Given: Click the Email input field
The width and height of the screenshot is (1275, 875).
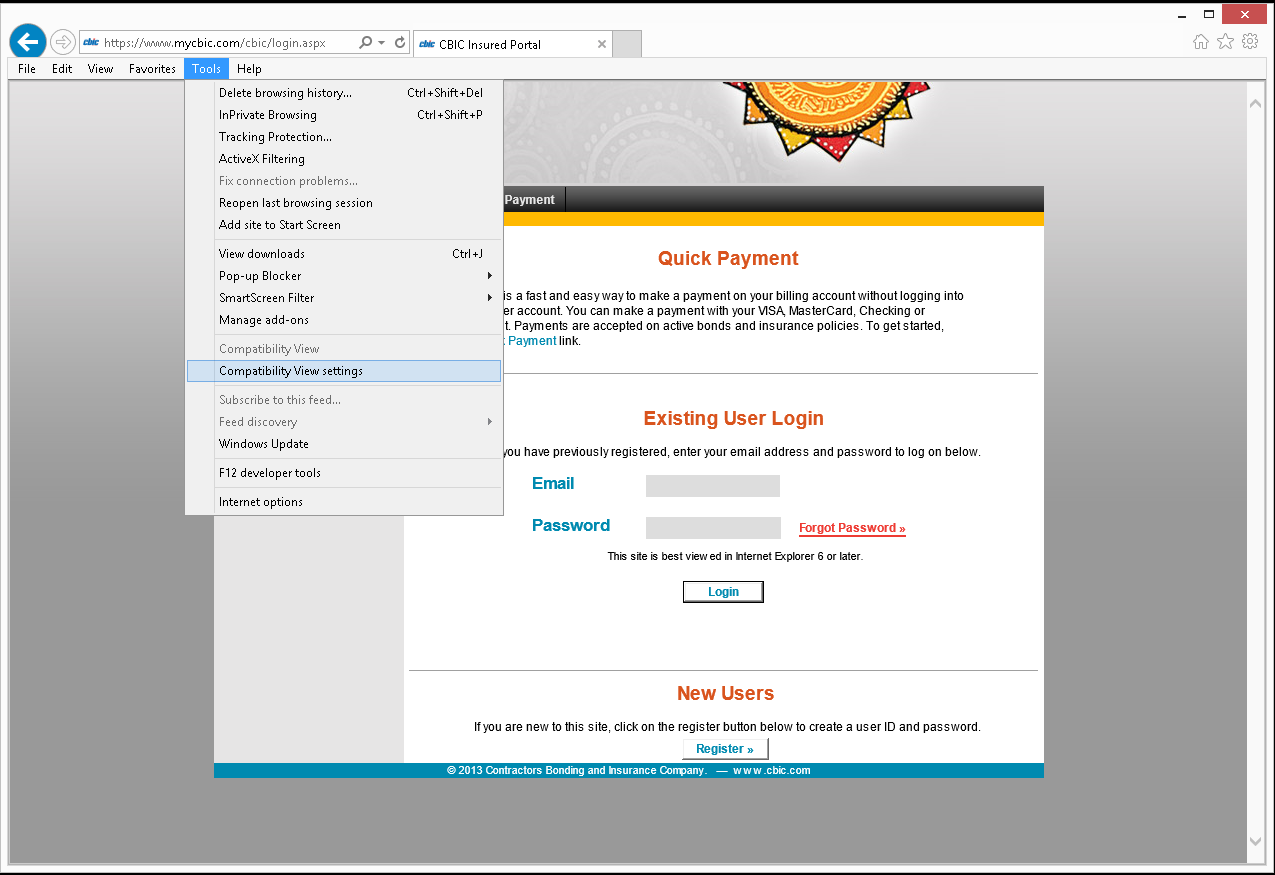Looking at the screenshot, I should coord(713,486).
